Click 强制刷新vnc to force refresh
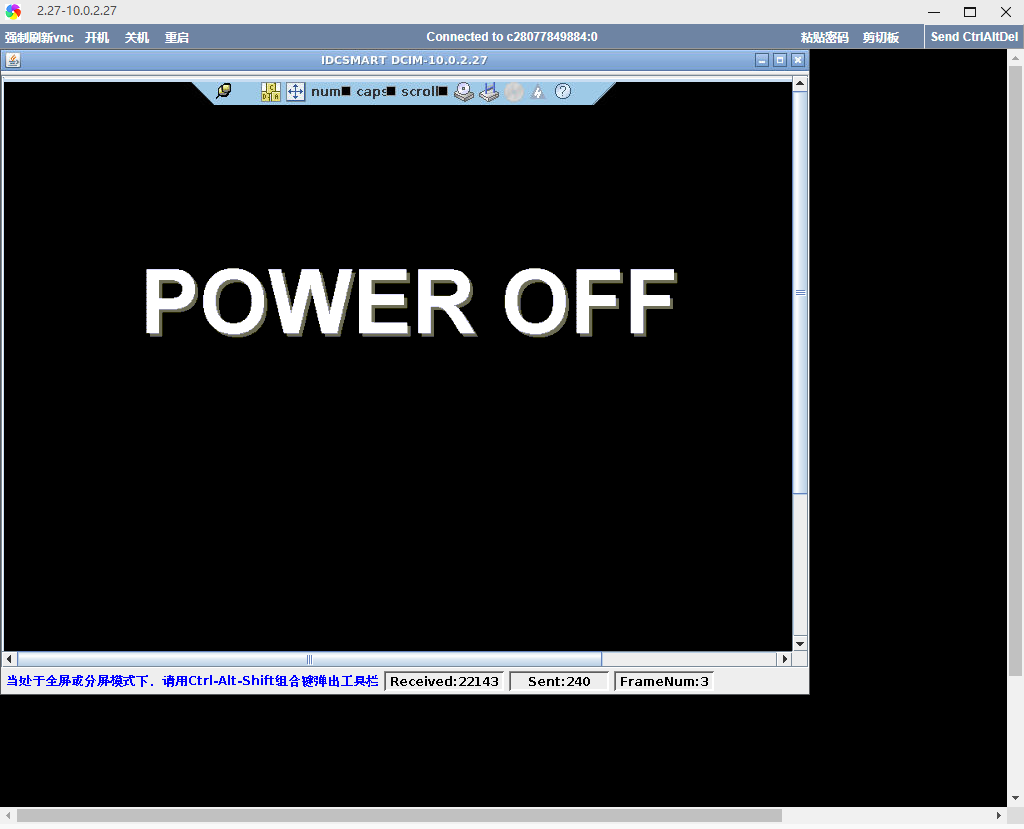The image size is (1024, 829). (x=39, y=38)
